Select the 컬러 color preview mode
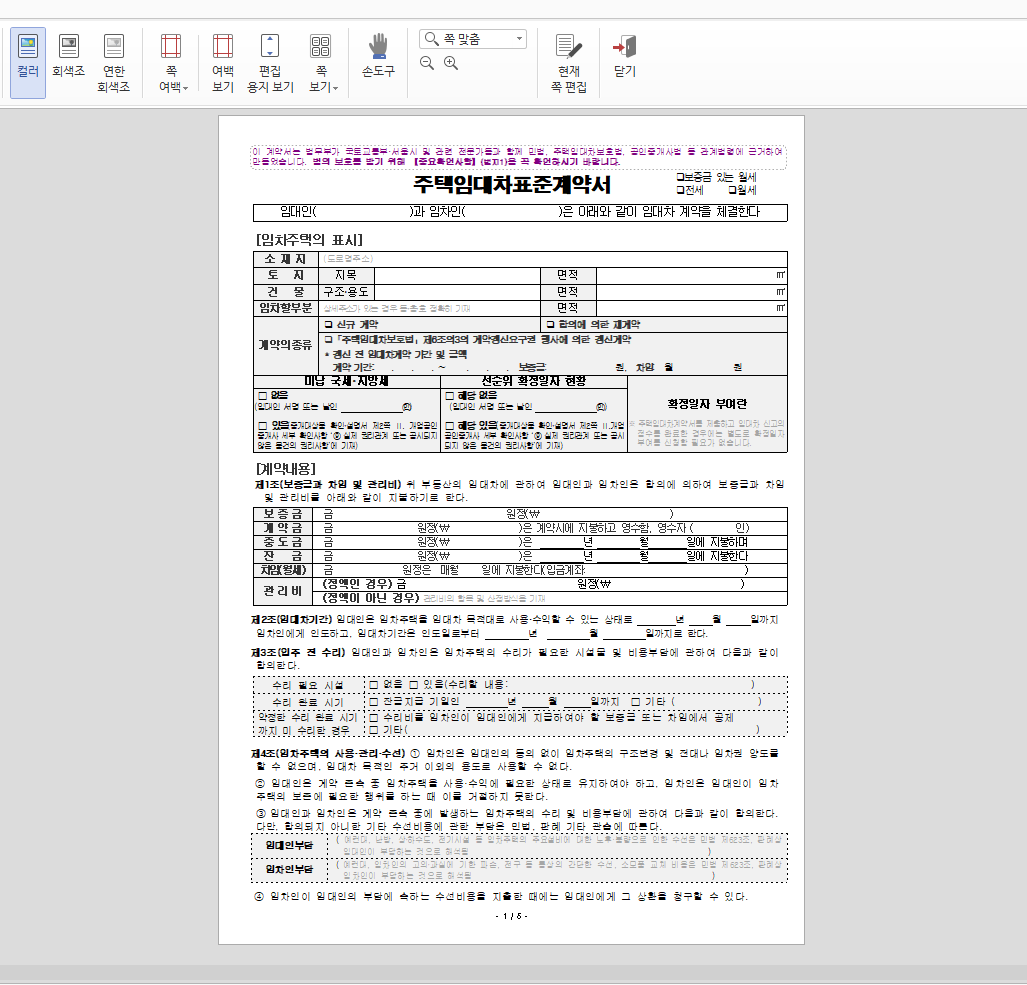Screen dimensions: 1027x985 [x=28, y=62]
